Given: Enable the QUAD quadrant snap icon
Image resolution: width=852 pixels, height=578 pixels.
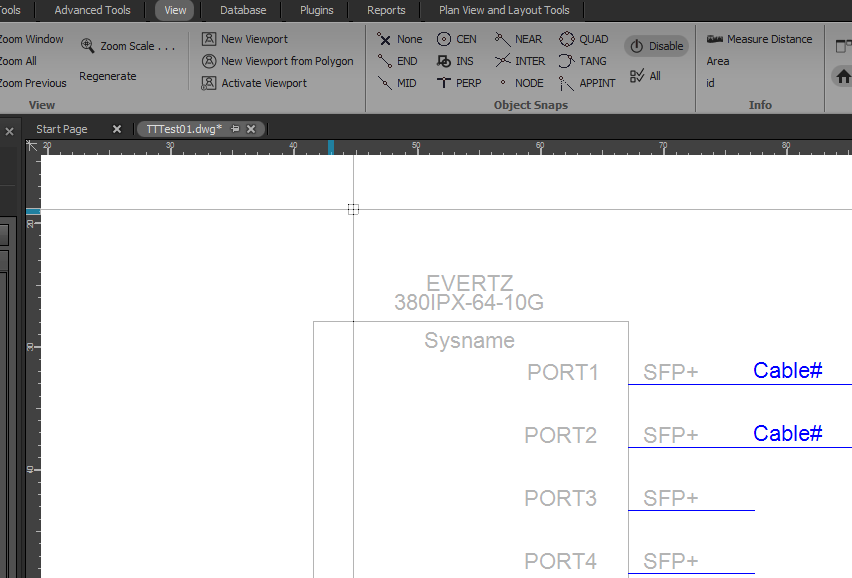Looking at the screenshot, I should (567, 39).
